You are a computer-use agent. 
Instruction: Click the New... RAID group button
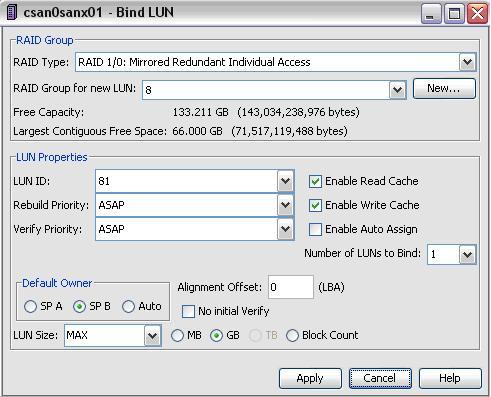coord(444,88)
